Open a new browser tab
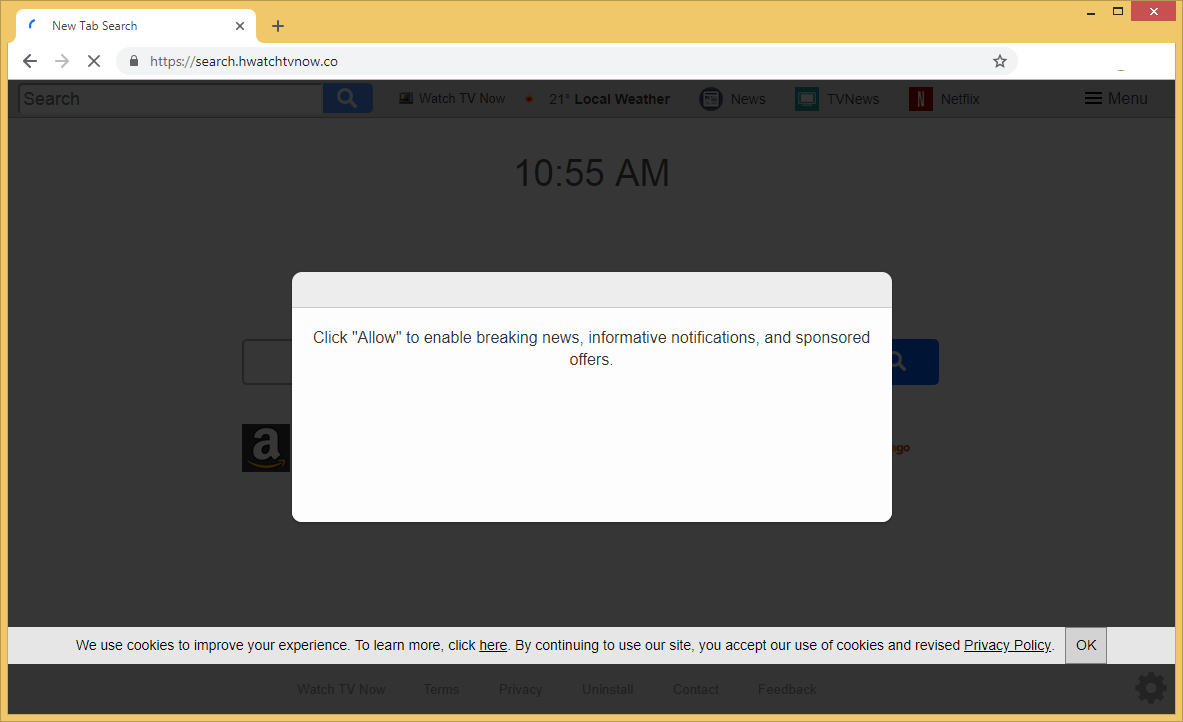 [278, 26]
